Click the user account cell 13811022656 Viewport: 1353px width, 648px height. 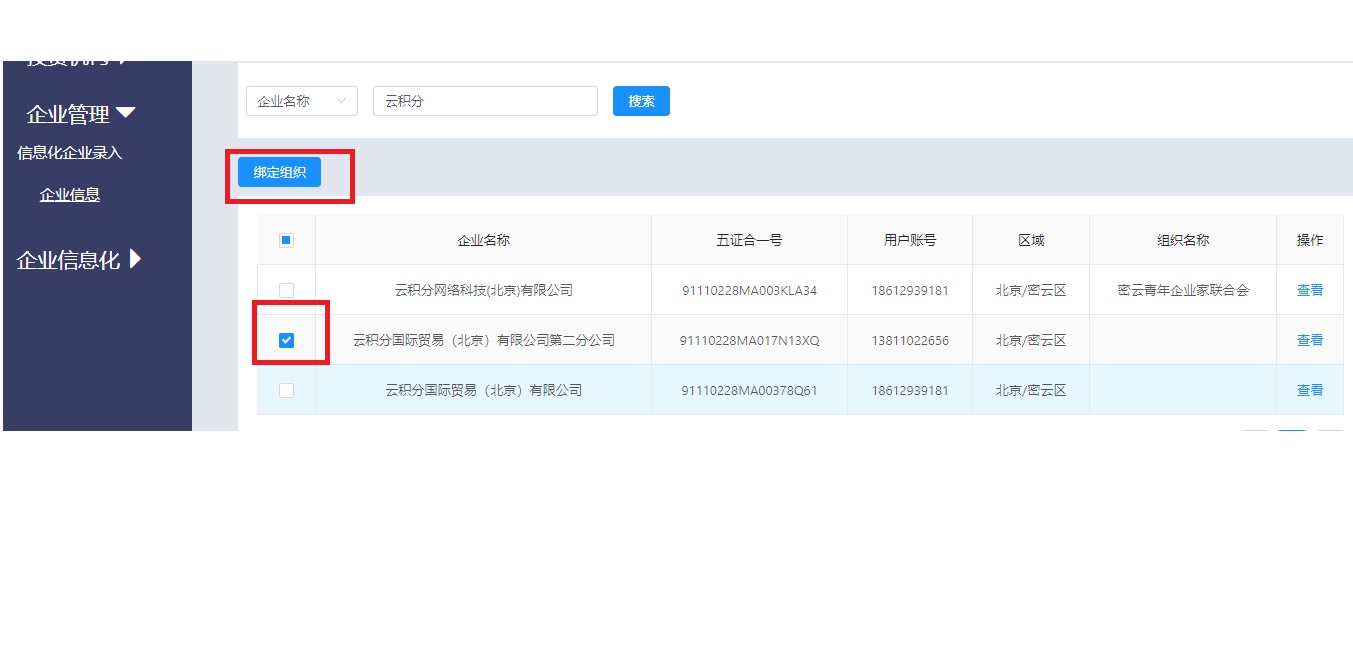(909, 340)
